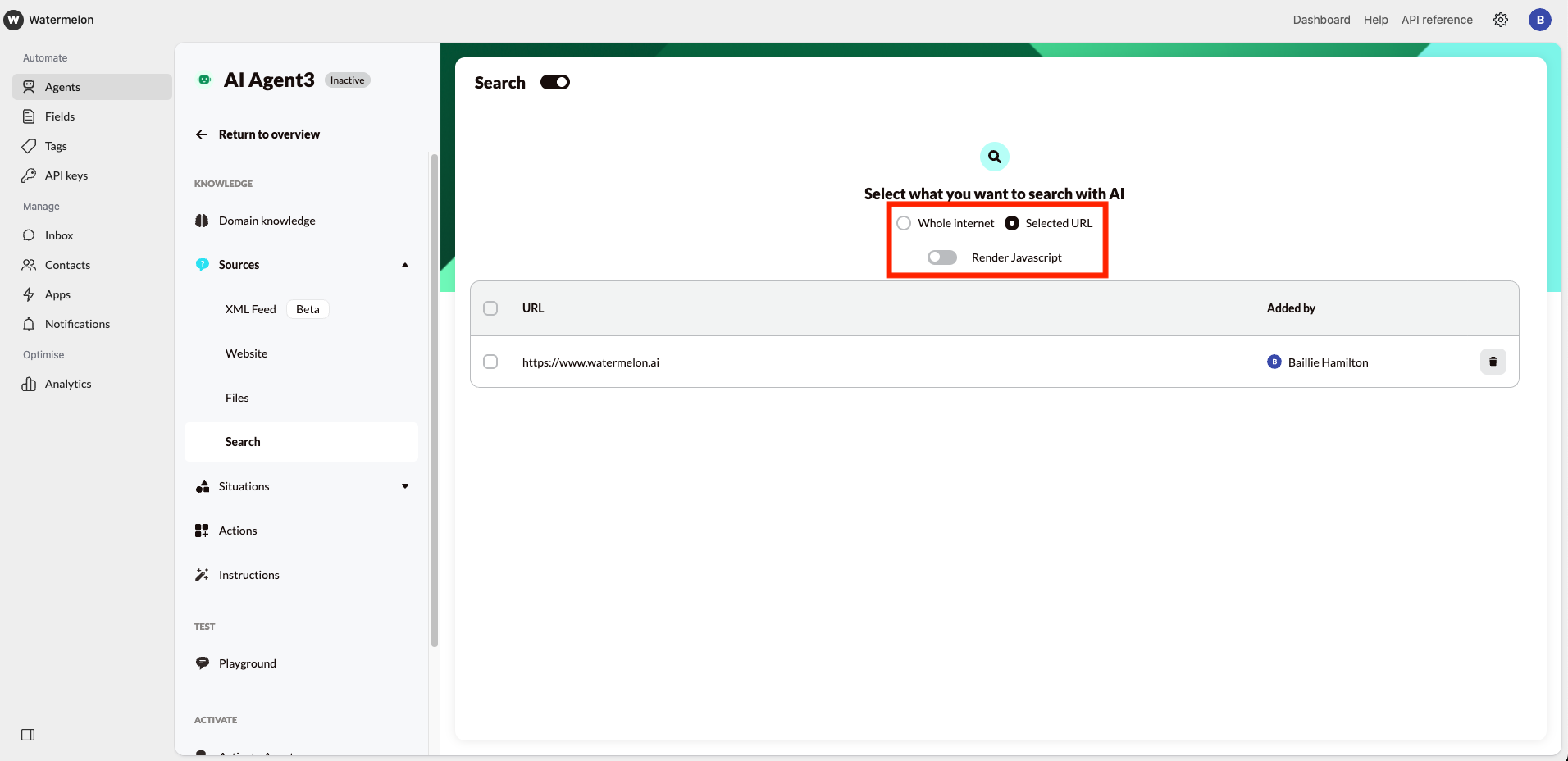Open the Domain knowledge item
Screen dimensions: 1568x761
pyautogui.click(x=267, y=221)
